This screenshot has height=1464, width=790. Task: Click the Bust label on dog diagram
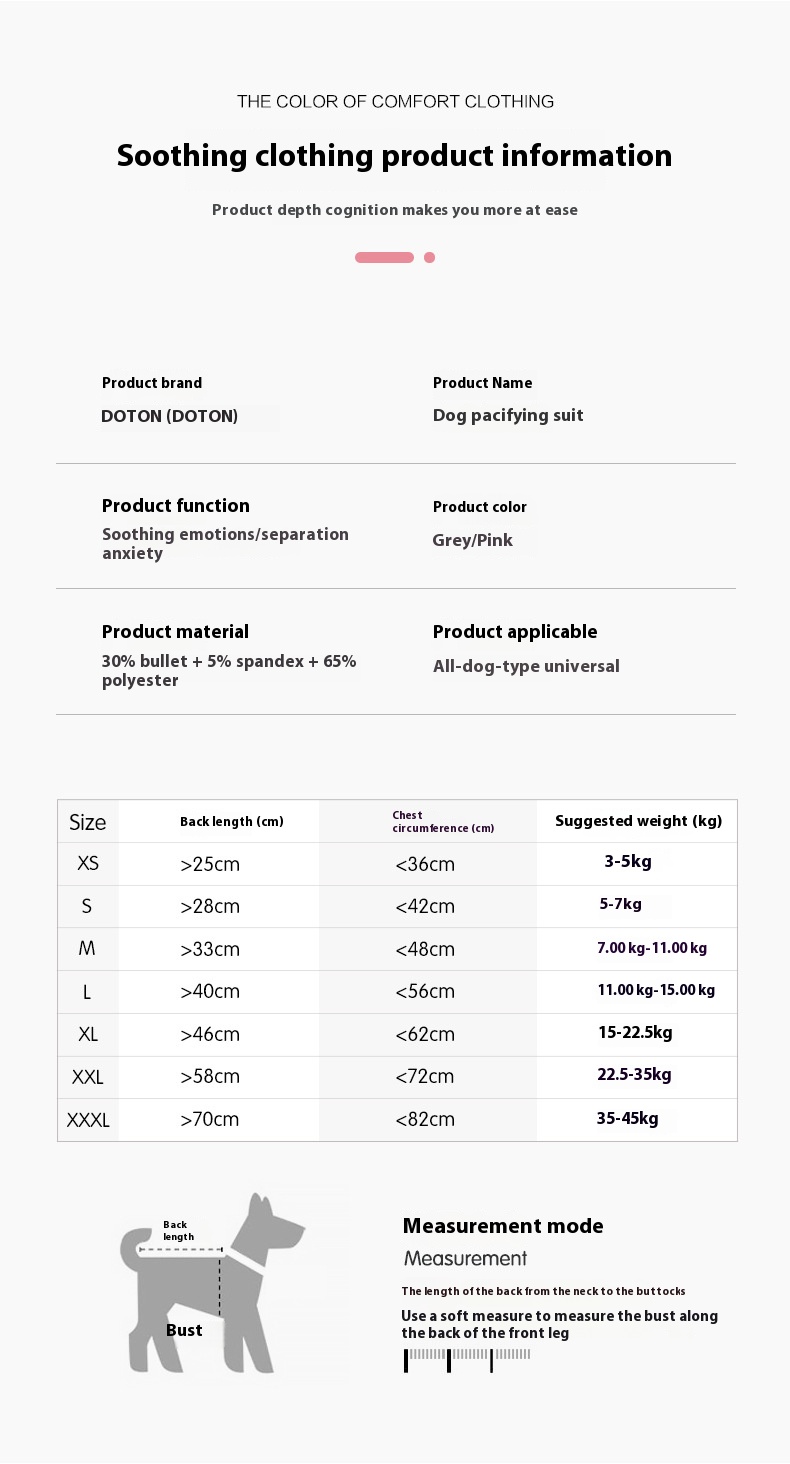click(184, 1330)
